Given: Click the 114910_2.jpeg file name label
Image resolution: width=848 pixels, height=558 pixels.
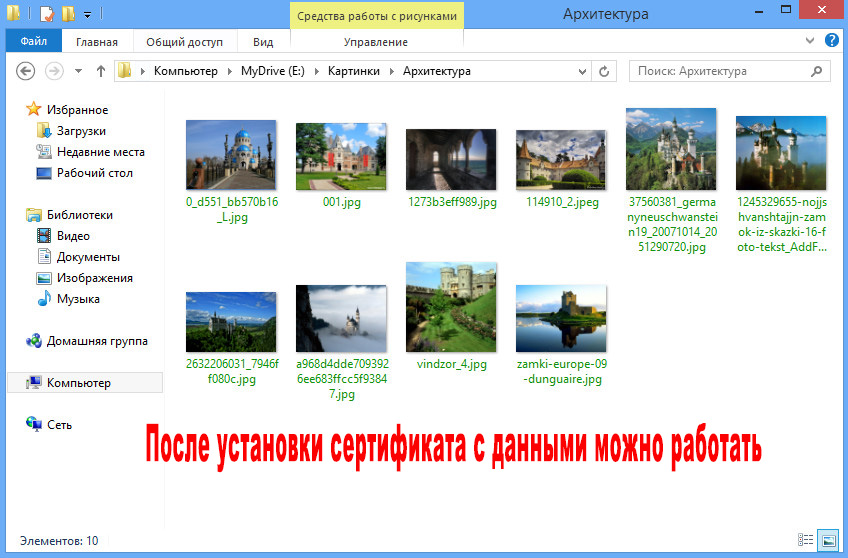Looking at the screenshot, I should coord(562,202).
